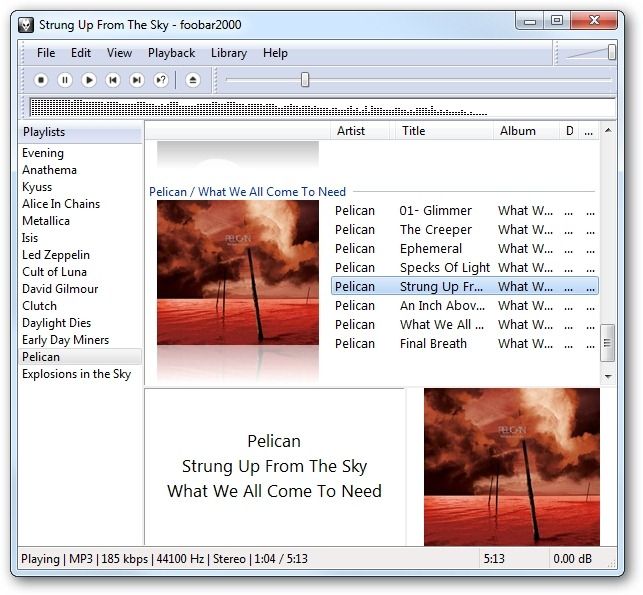Viewport: 643px width, 595px height.
Task: Open the Help menu
Action: point(275,53)
